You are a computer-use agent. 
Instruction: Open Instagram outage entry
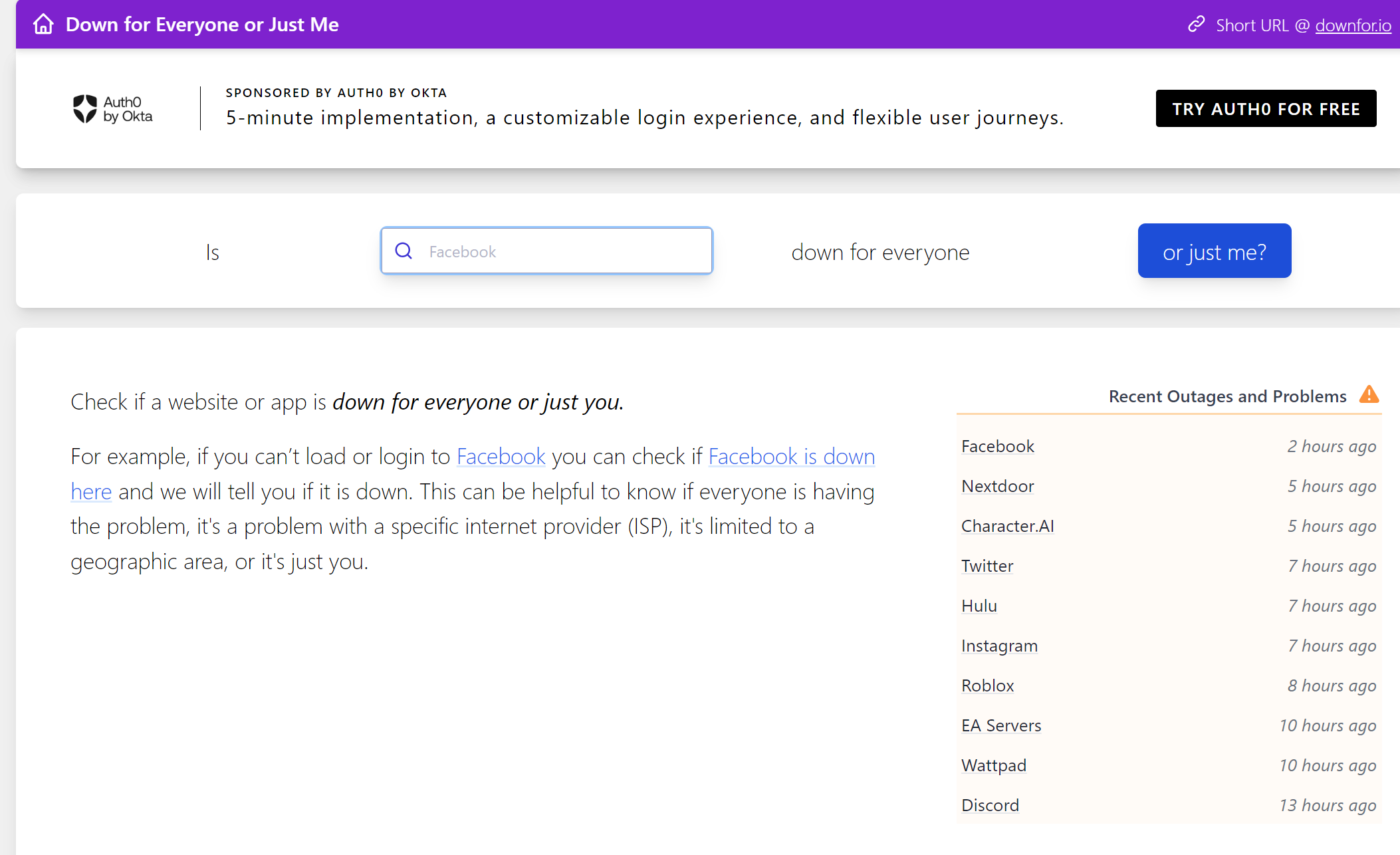point(999,646)
